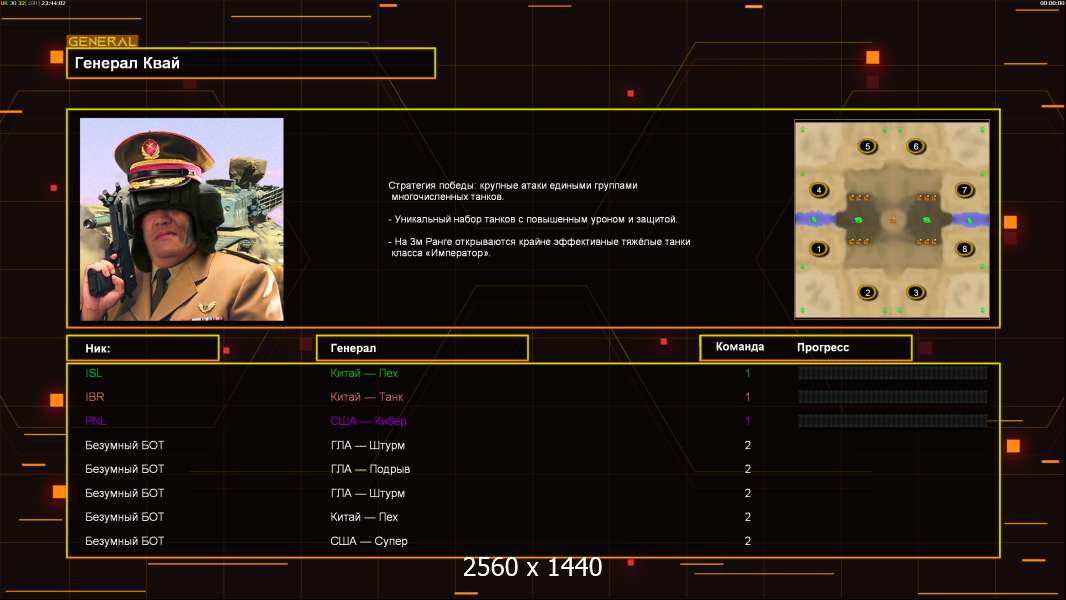Click the orange center marker on the minimap

[x=892, y=220]
